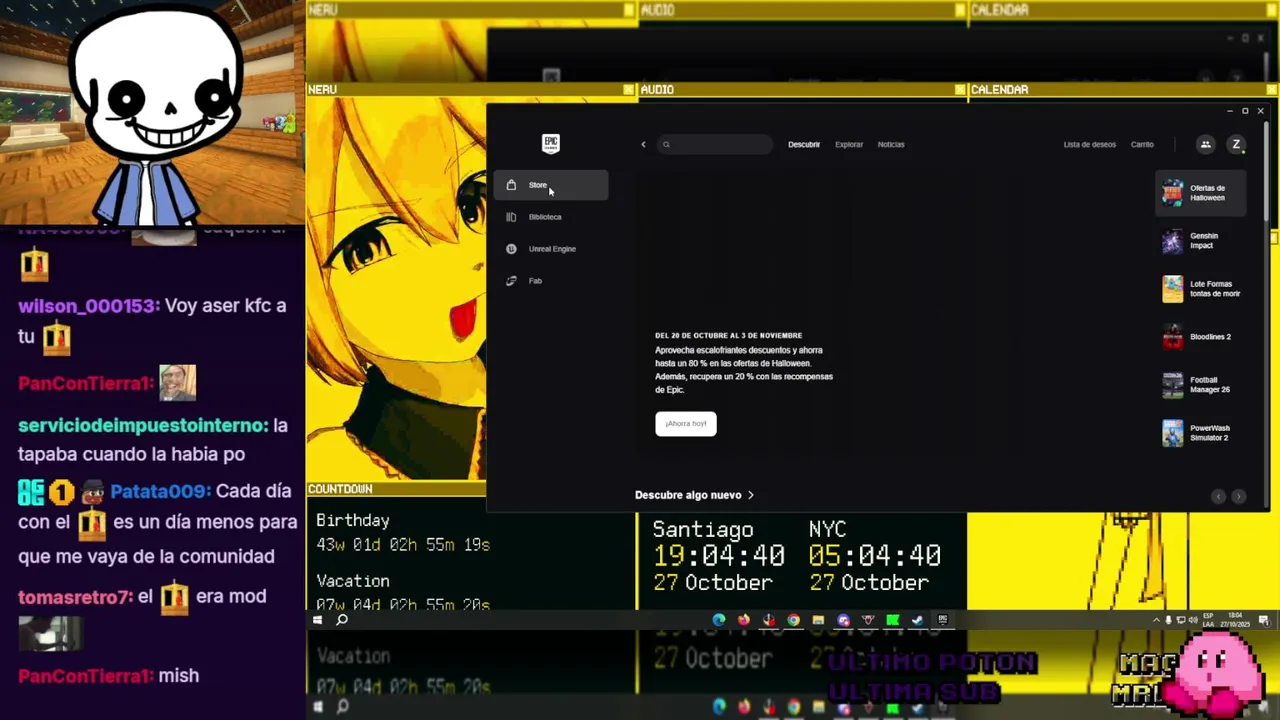
Task: Open the volume tray icon
Action: click(1192, 620)
